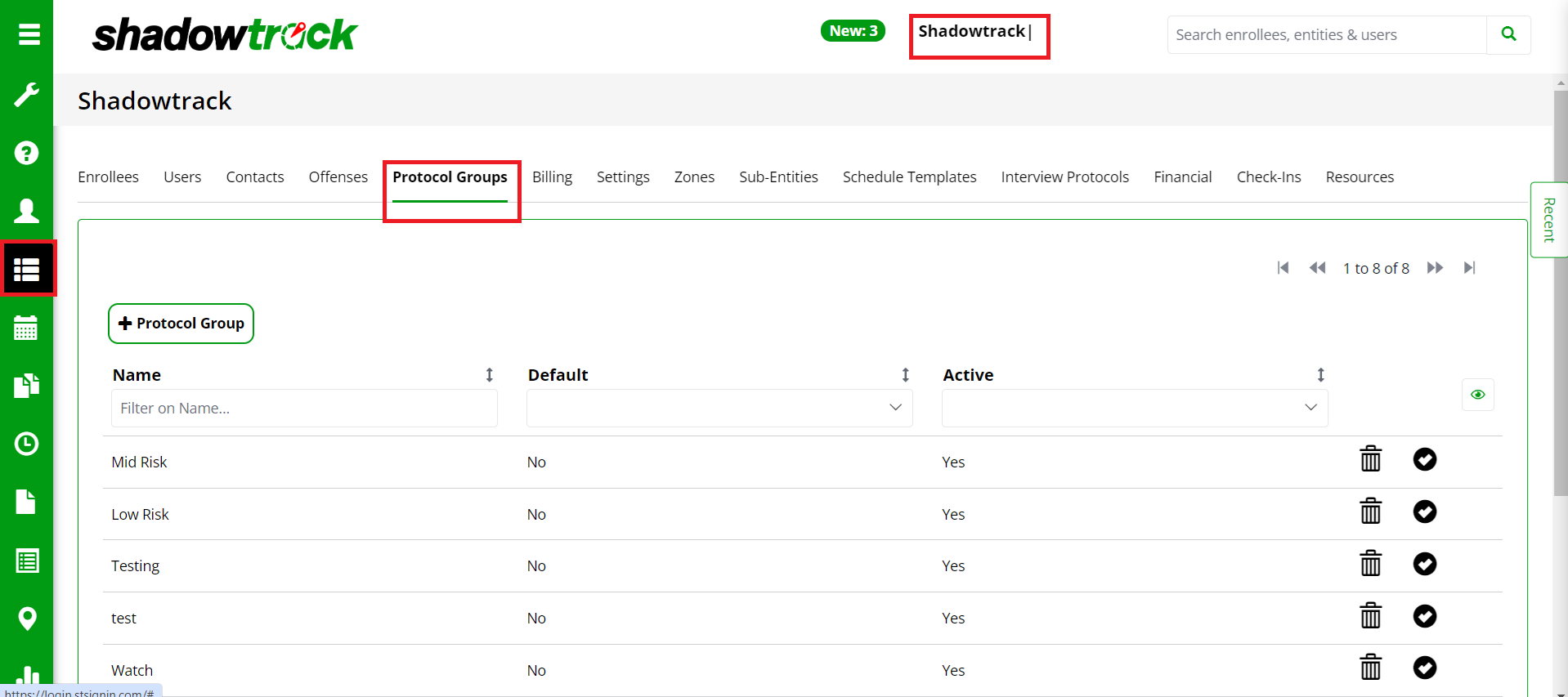The width and height of the screenshot is (1568, 697).
Task: Click the copy documents sidebar icon
Action: 26,386
